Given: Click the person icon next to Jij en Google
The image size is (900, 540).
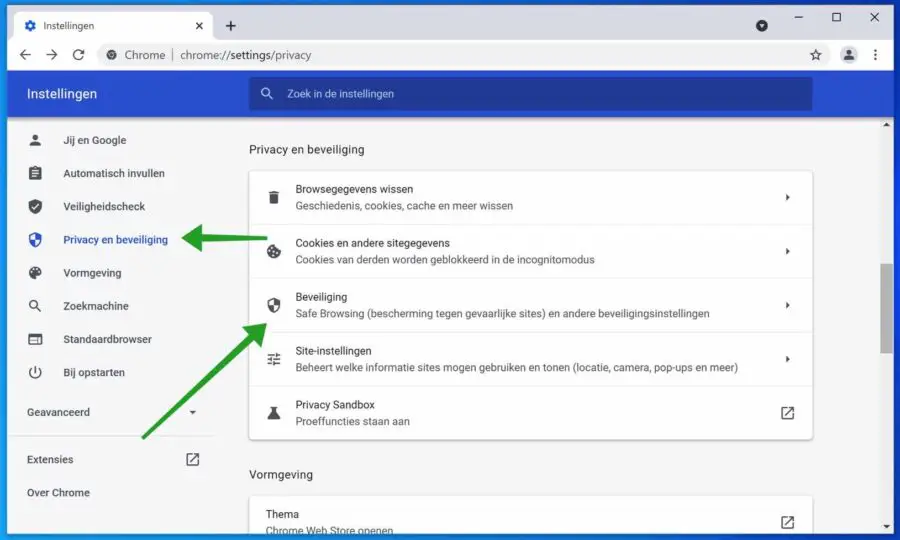Looking at the screenshot, I should [35, 140].
